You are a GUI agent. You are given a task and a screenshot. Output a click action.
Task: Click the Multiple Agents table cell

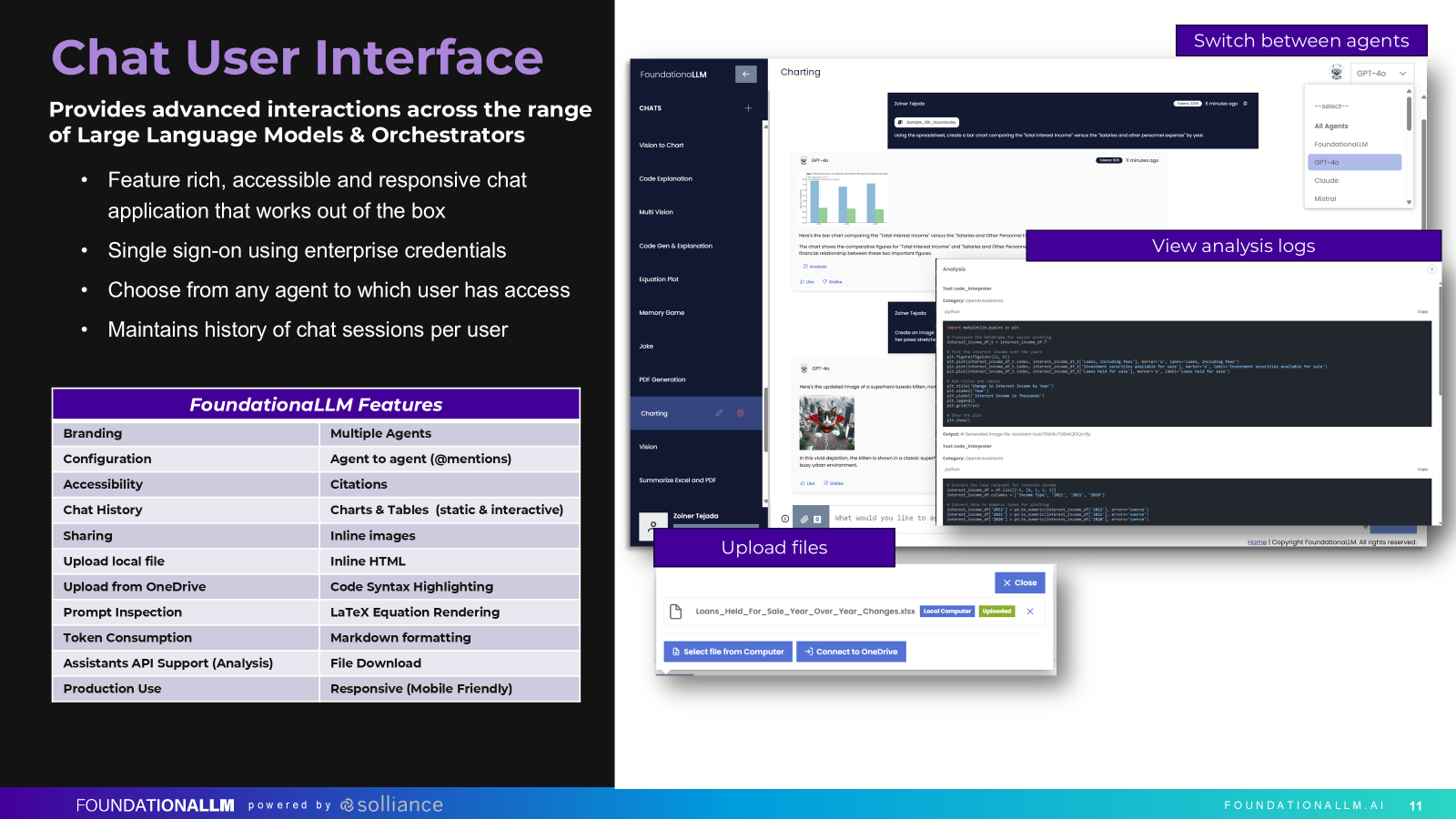[450, 434]
